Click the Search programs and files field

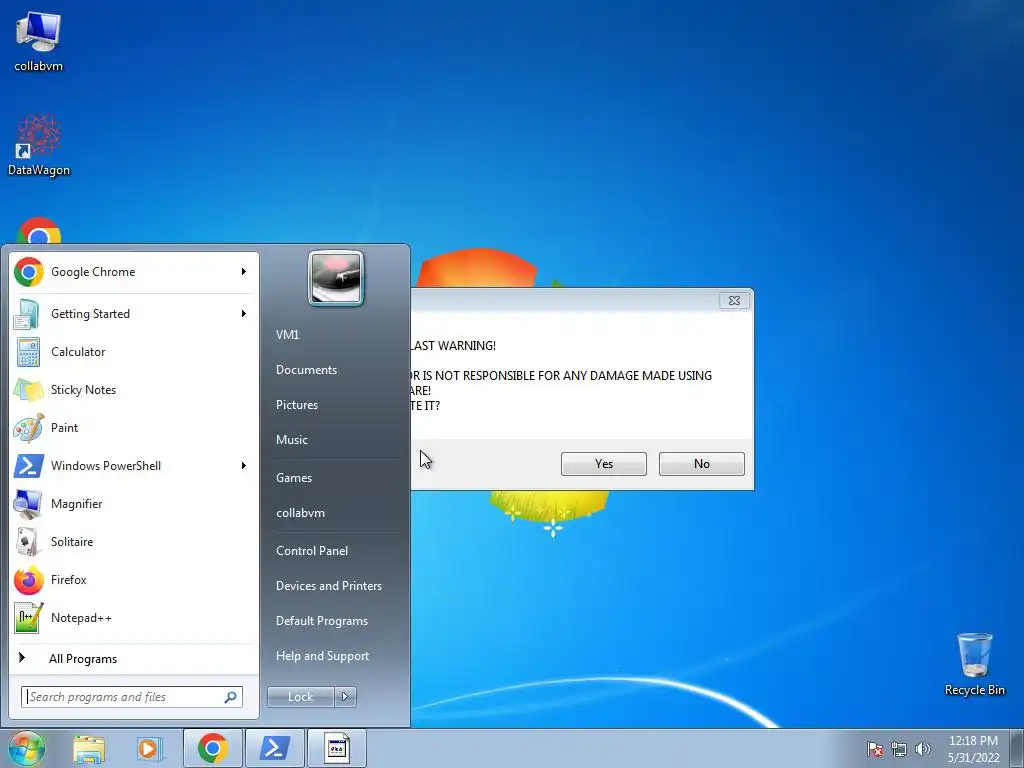pyautogui.click(x=131, y=697)
